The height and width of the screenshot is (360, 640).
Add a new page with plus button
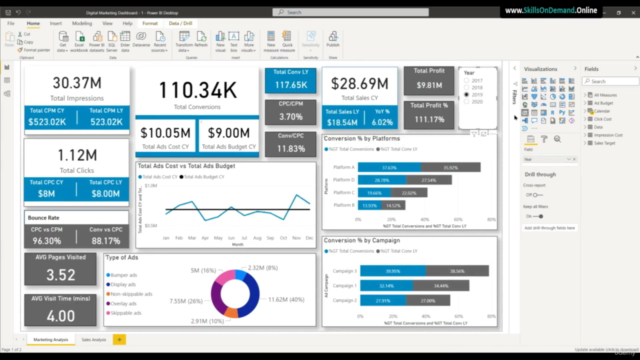(120, 340)
